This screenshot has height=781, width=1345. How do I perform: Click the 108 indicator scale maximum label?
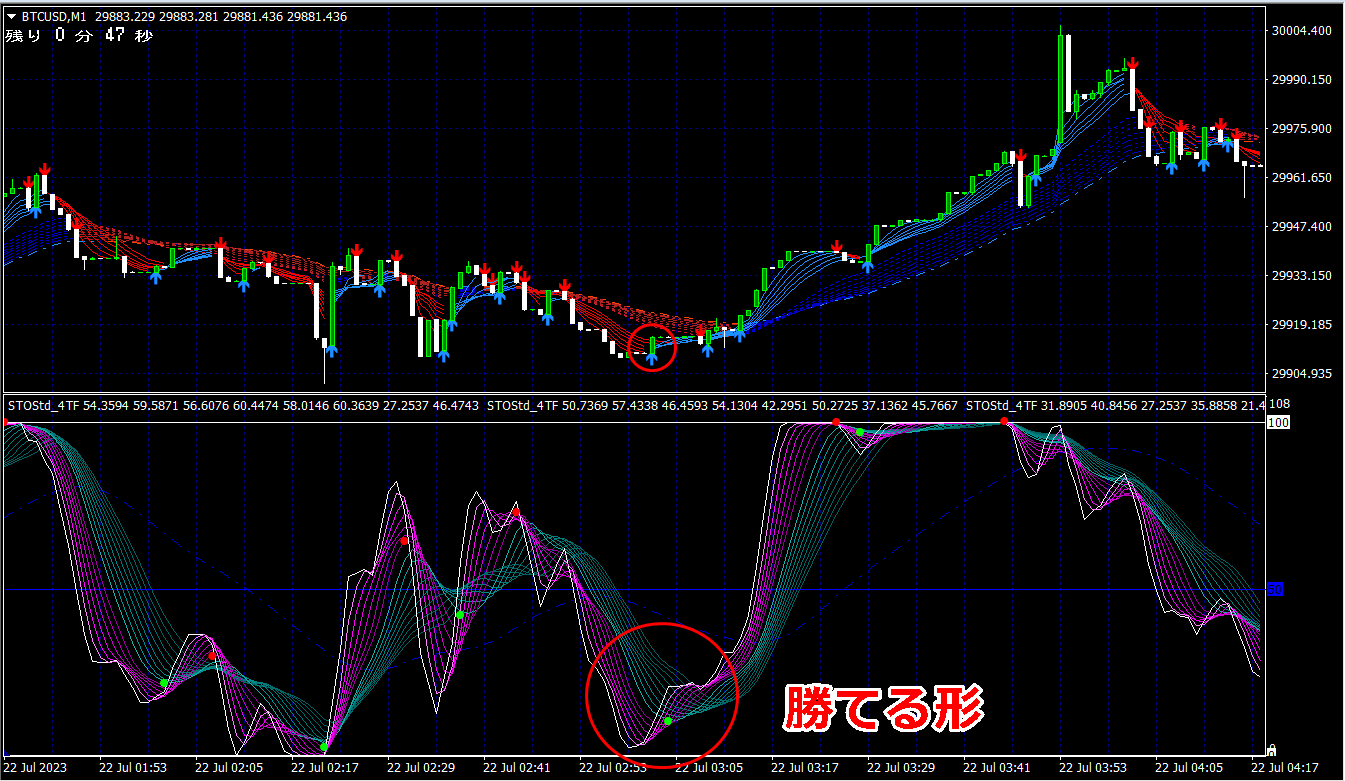coord(1280,406)
